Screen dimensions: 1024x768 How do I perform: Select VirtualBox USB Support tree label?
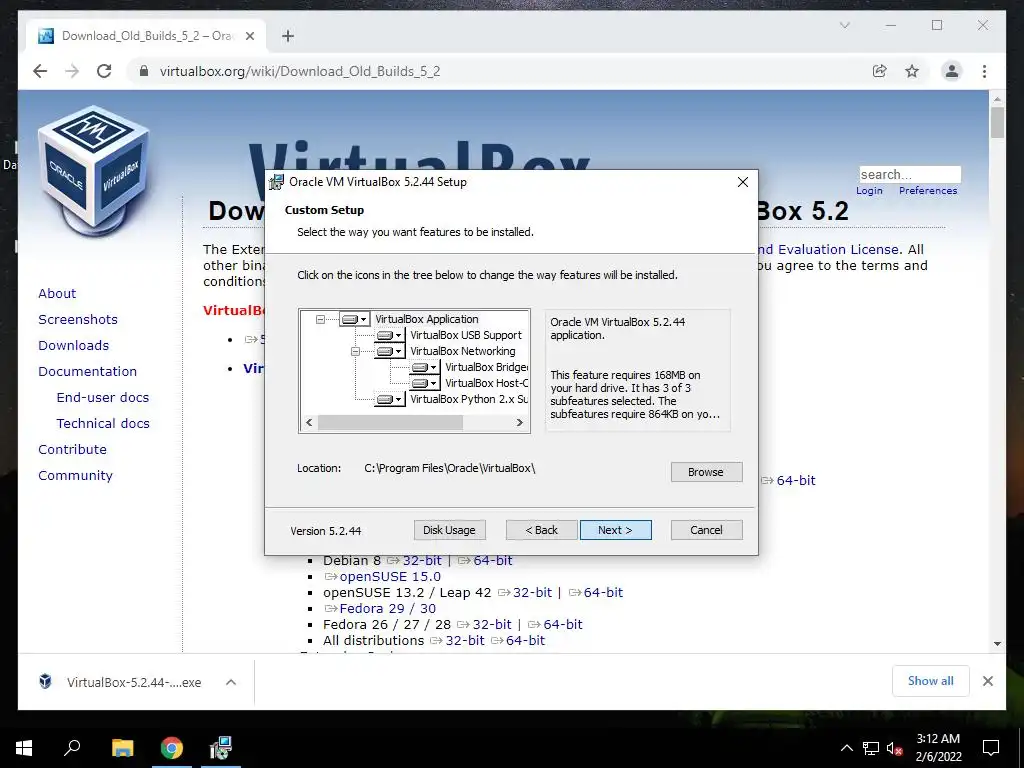(x=466, y=335)
